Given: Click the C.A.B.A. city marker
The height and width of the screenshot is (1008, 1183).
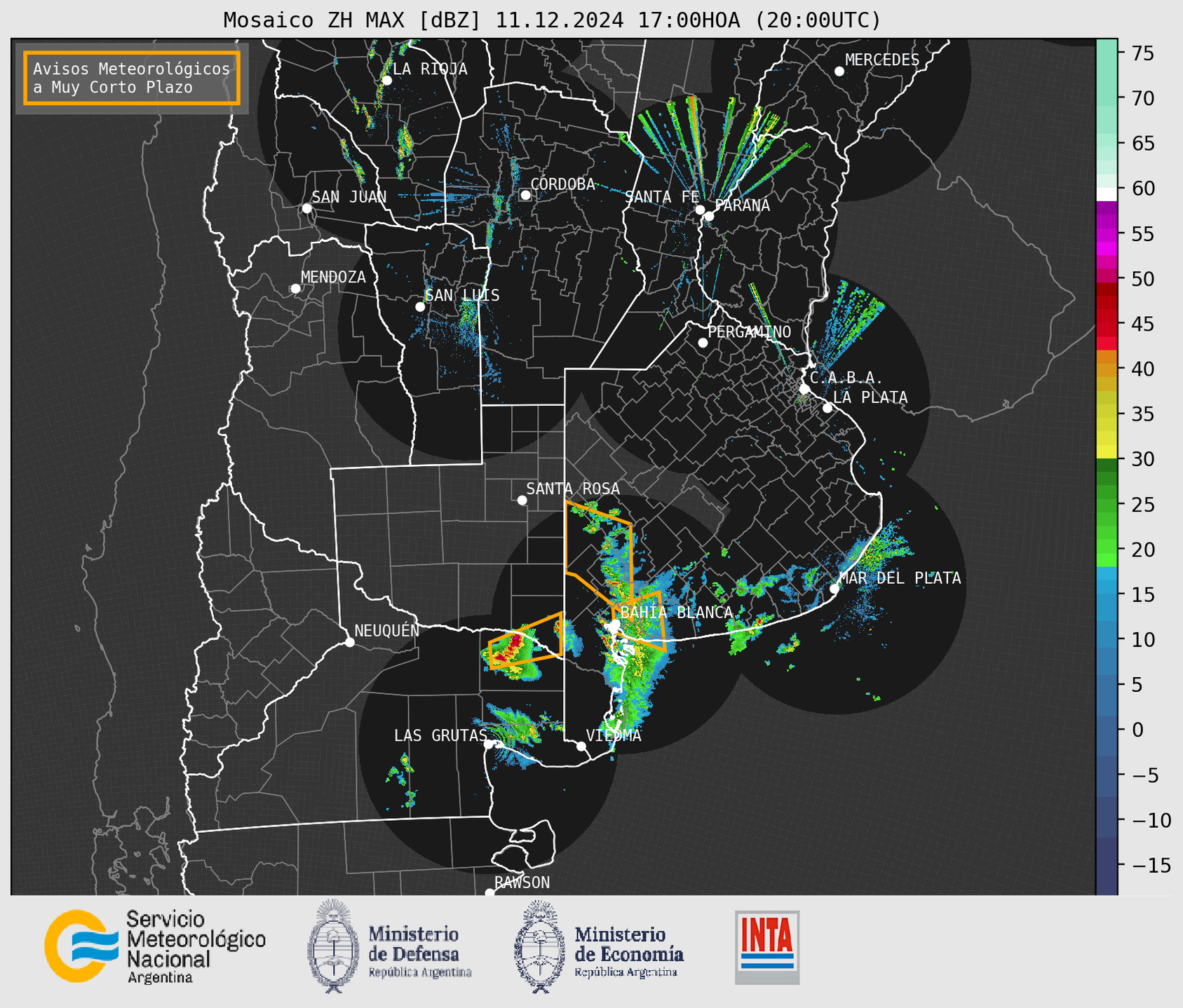Looking at the screenshot, I should click(804, 388).
